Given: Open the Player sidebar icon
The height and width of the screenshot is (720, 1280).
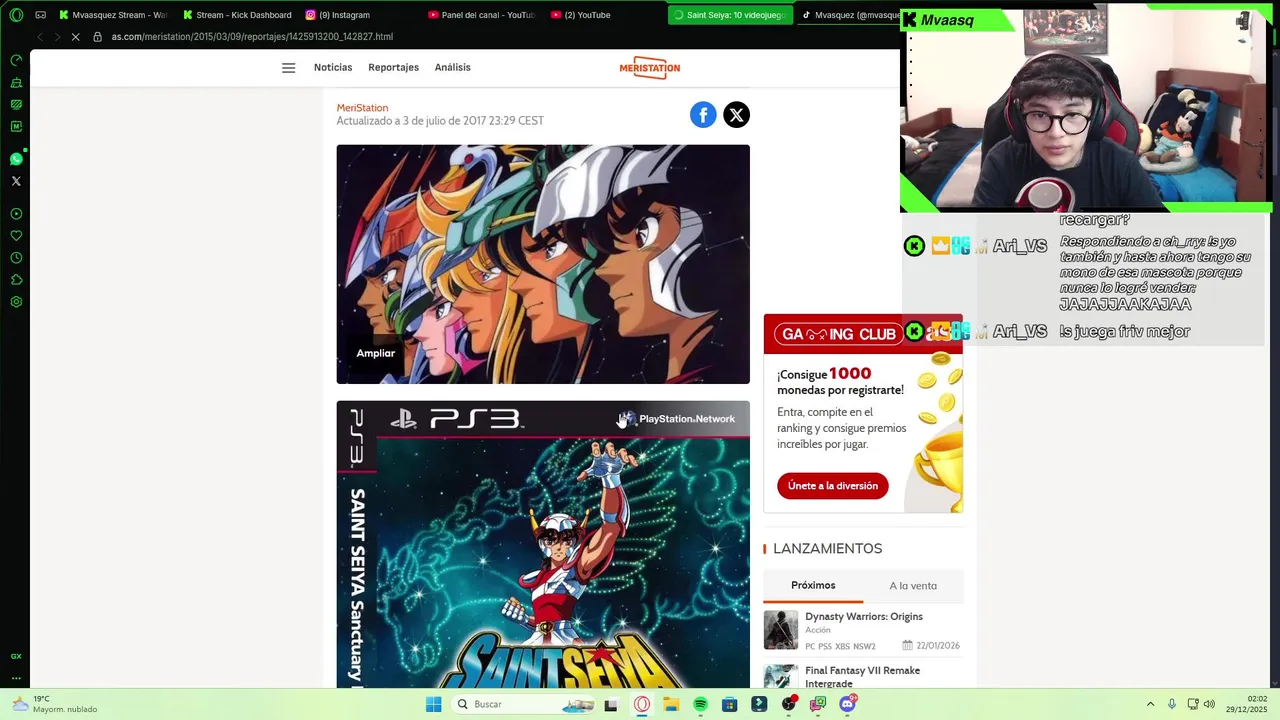Looking at the screenshot, I should click(16, 214).
